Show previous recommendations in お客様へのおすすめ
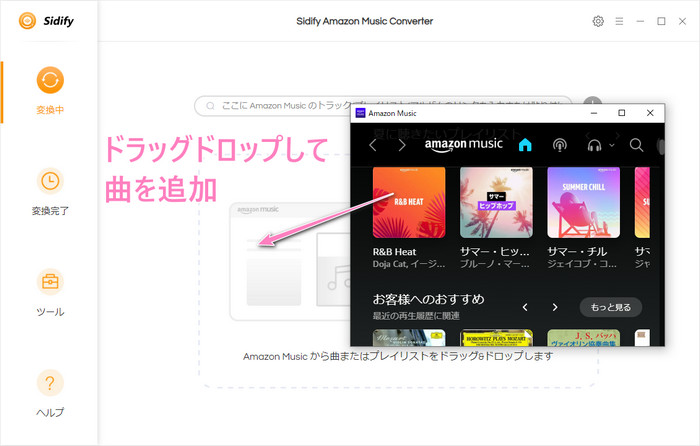Image resolution: width=700 pixels, height=446 pixels. (525, 307)
